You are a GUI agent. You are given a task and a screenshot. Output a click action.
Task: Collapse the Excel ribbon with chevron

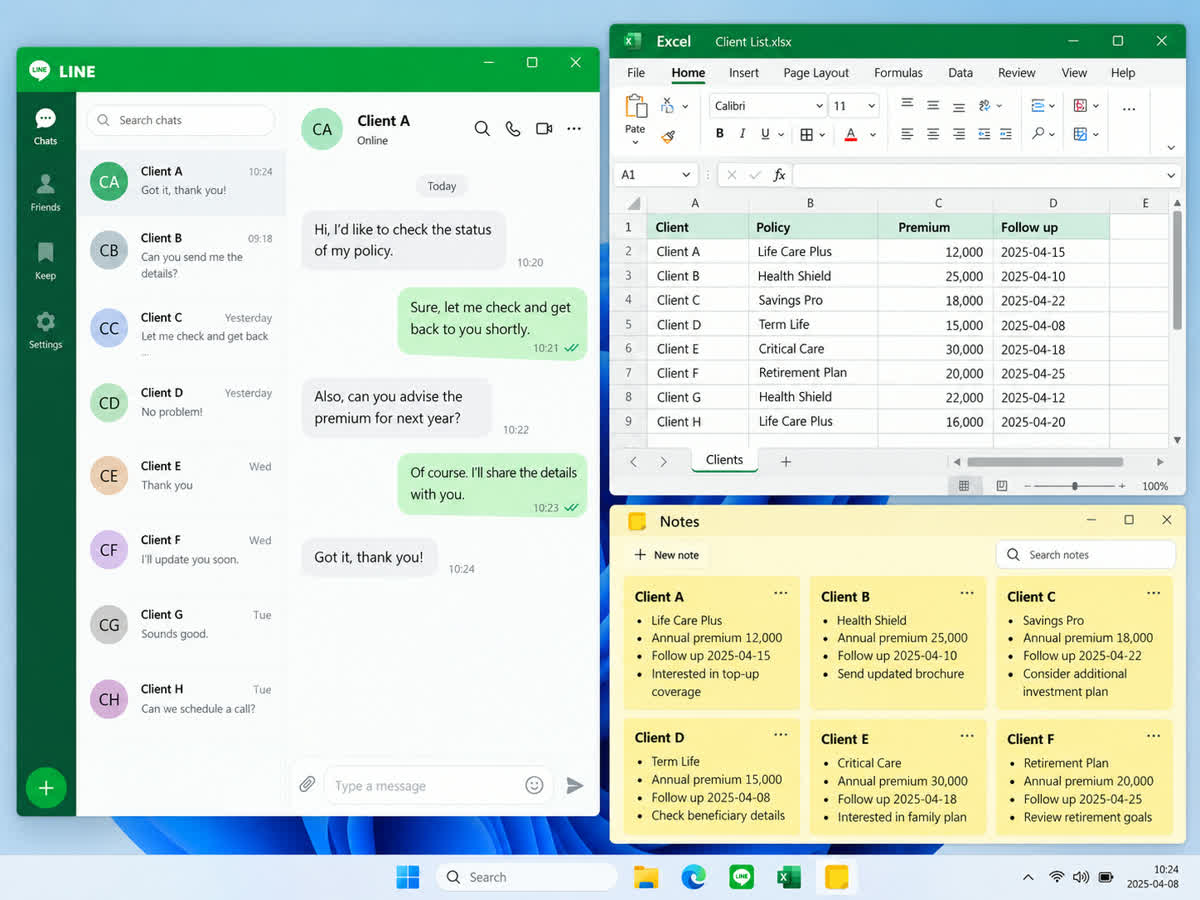pos(1171,148)
